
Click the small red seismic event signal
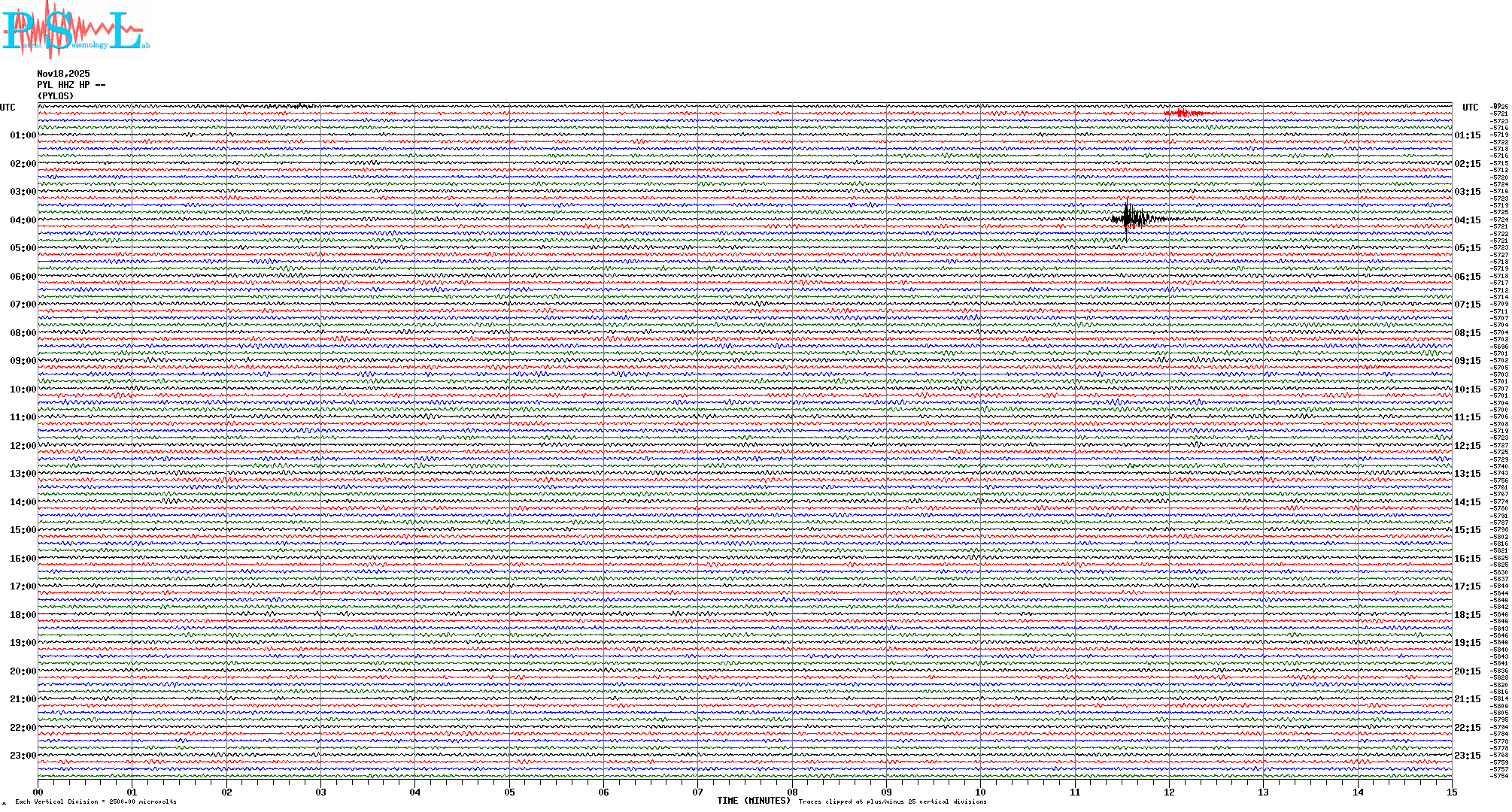[x=1183, y=114]
